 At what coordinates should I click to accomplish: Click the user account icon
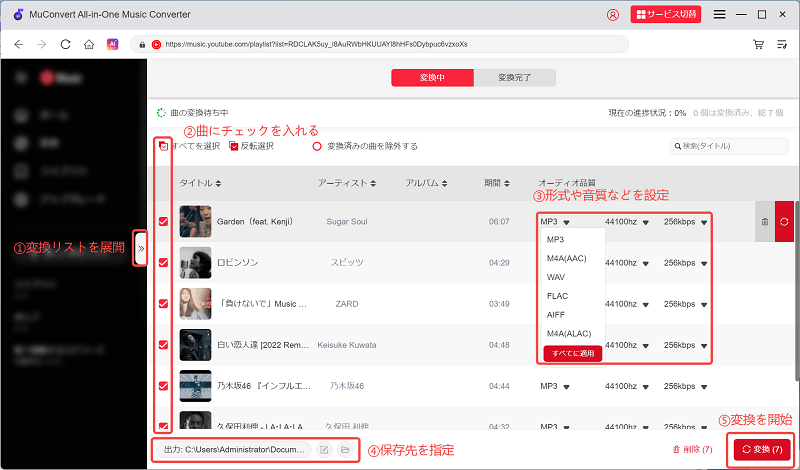[x=612, y=14]
